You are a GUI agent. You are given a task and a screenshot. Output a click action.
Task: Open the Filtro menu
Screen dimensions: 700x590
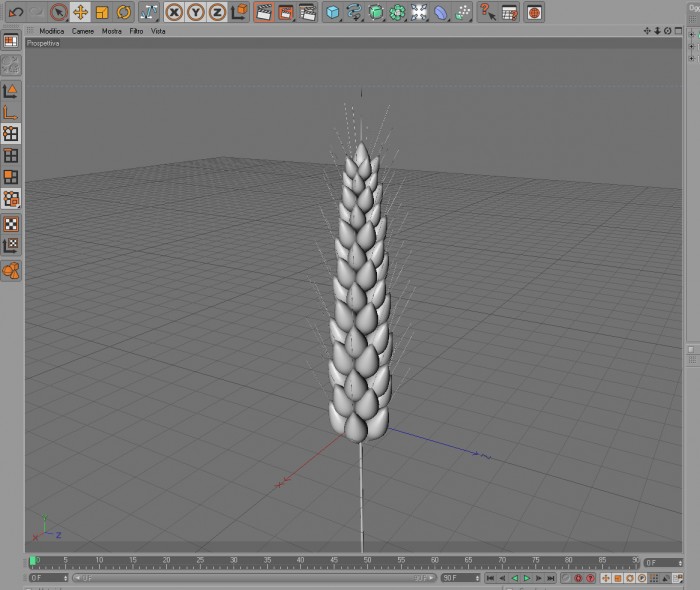(x=137, y=31)
